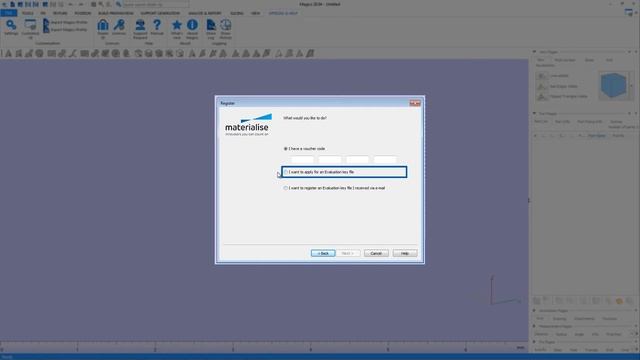This screenshot has width=640, height=360.
Task: Click the Back button in Register dialog
Action: [323, 253]
